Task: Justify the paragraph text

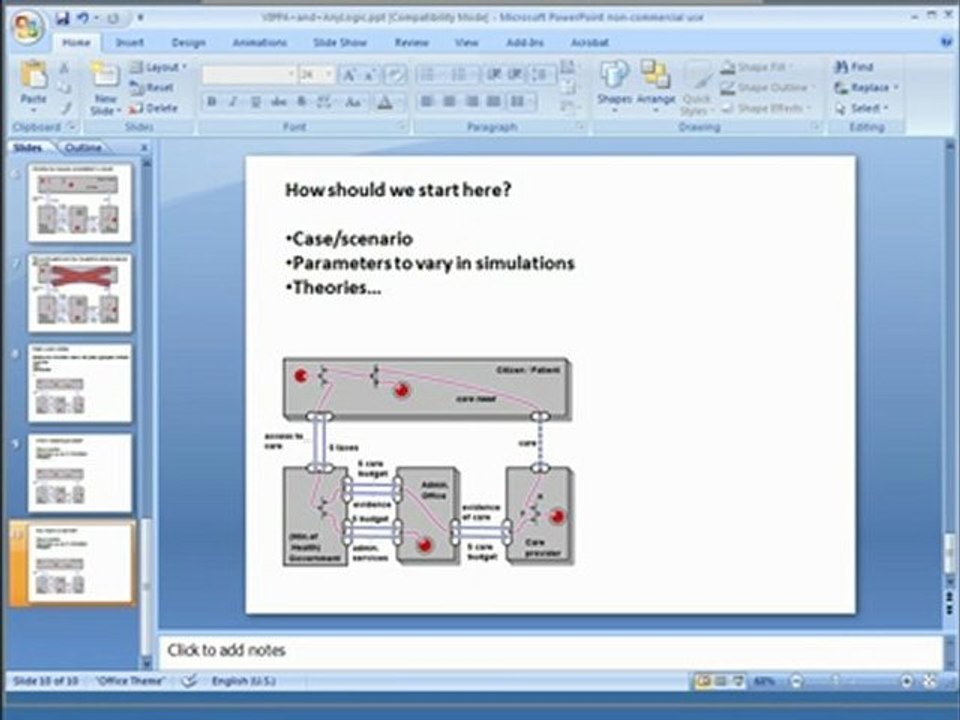Action: point(493,102)
